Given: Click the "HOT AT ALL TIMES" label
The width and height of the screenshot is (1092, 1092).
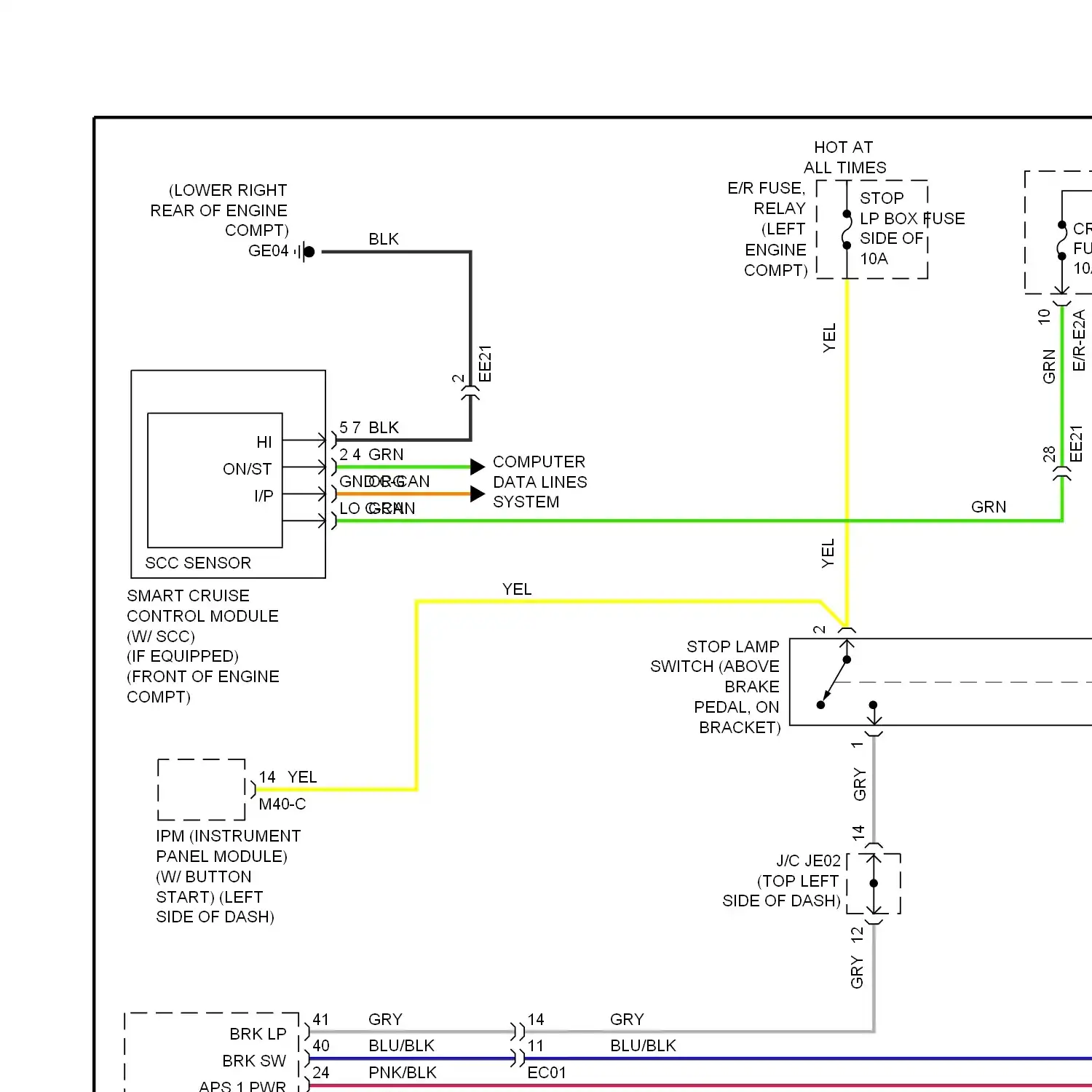Looking at the screenshot, I should 844,157.
